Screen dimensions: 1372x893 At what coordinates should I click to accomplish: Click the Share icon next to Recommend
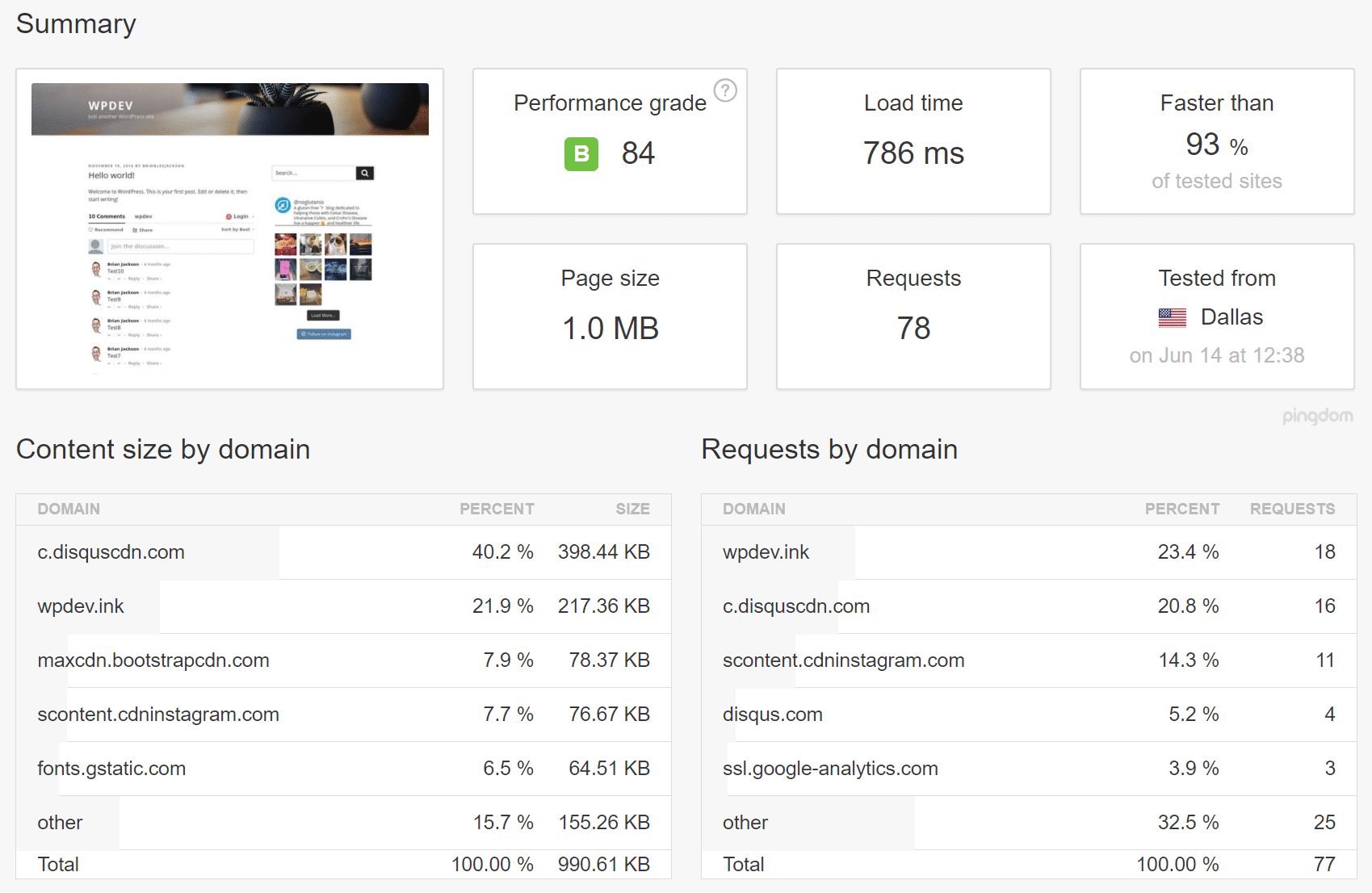(135, 230)
